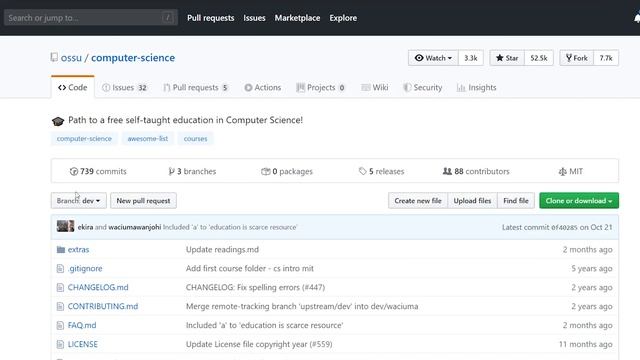
Task: Open the Projects tab
Action: 321,87
